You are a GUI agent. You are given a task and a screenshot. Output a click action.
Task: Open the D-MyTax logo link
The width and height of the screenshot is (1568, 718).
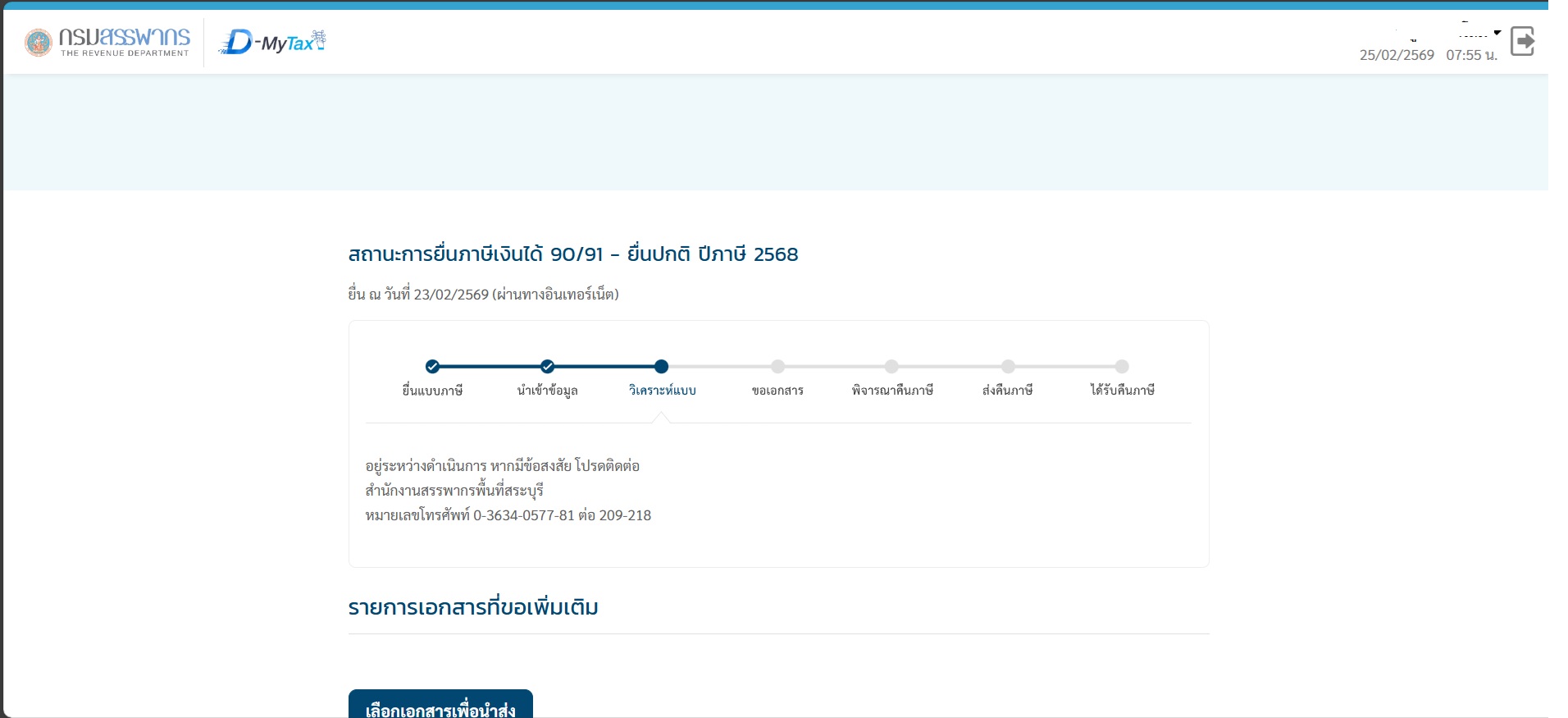[273, 42]
